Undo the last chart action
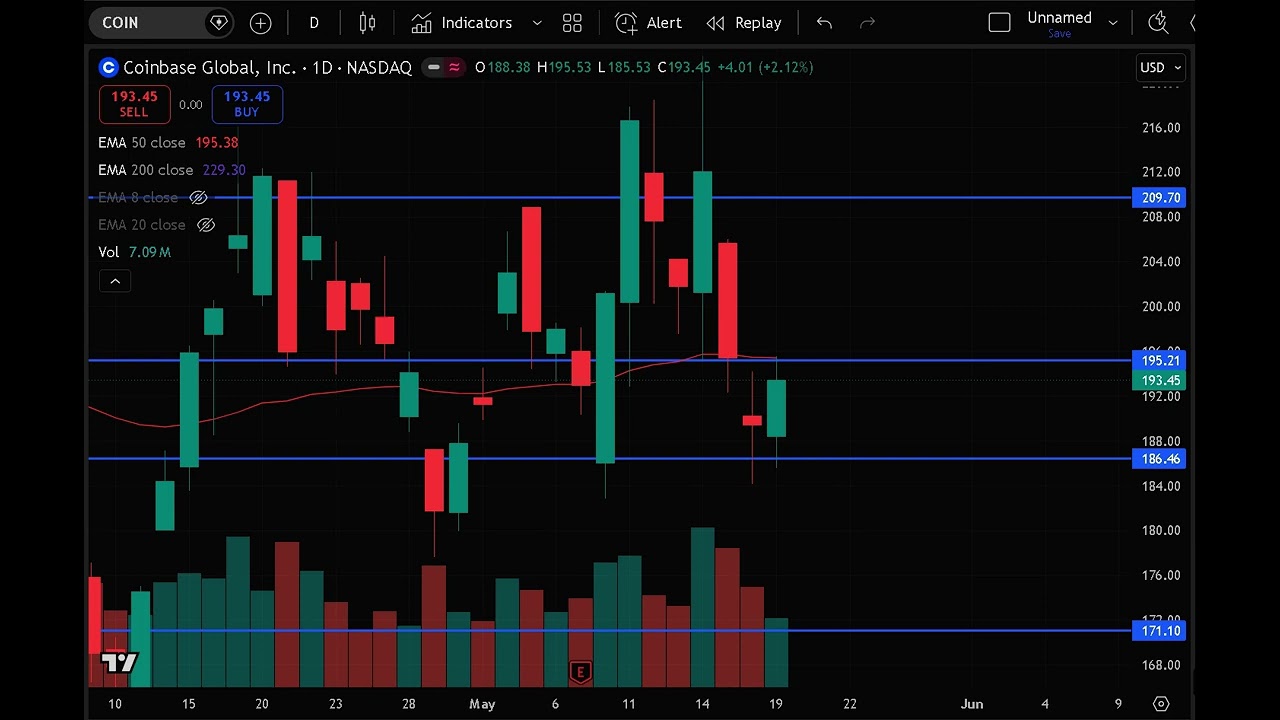Viewport: 1280px width, 720px height. tap(824, 22)
